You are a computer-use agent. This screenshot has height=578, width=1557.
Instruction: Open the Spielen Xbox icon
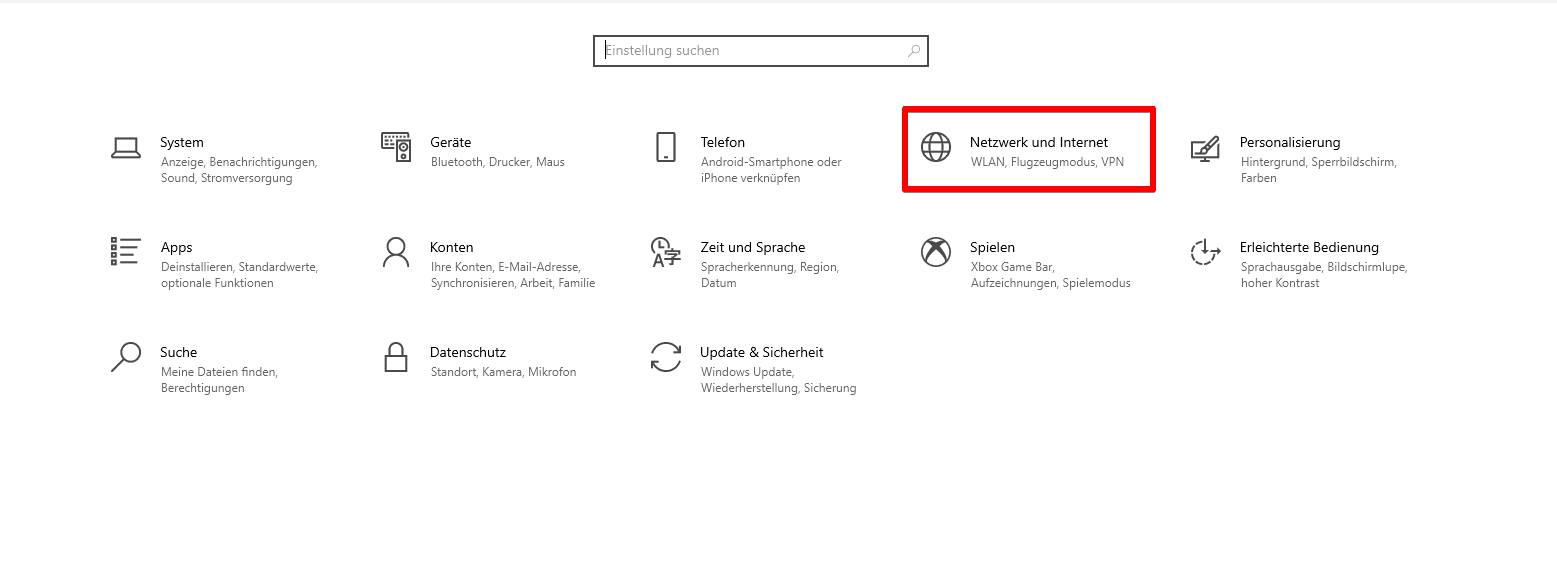pyautogui.click(x=936, y=252)
